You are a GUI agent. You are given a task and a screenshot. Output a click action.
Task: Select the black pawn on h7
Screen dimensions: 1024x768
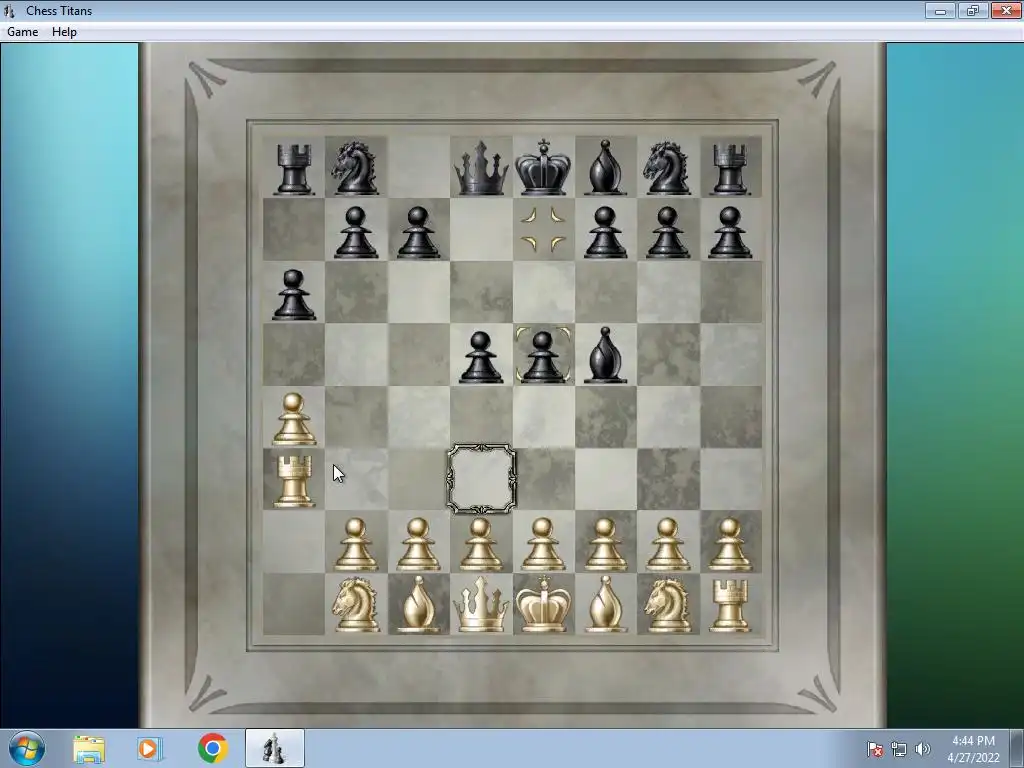pyautogui.click(x=729, y=232)
